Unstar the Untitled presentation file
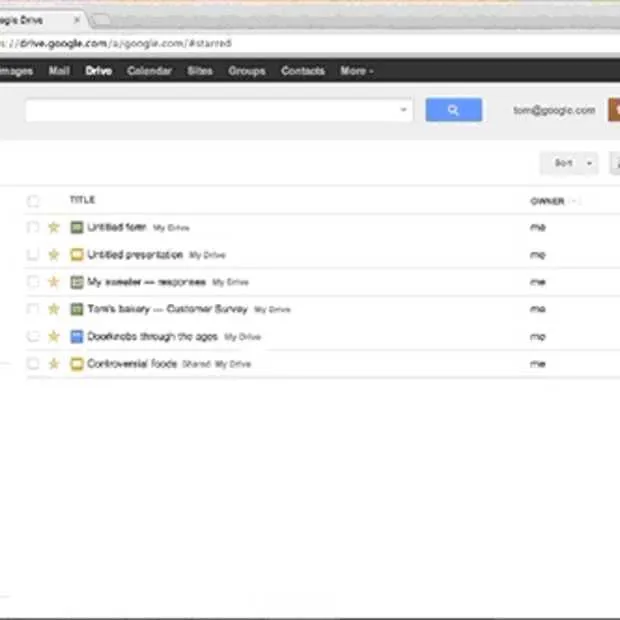Image resolution: width=620 pixels, height=620 pixels. point(54,254)
